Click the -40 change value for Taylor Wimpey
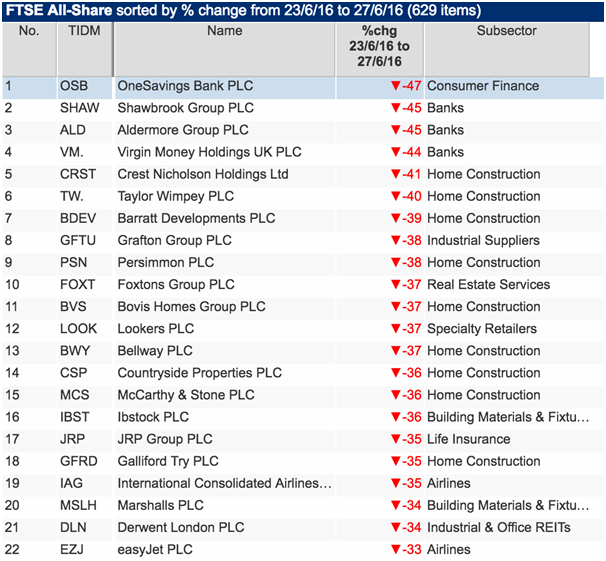 (406, 196)
